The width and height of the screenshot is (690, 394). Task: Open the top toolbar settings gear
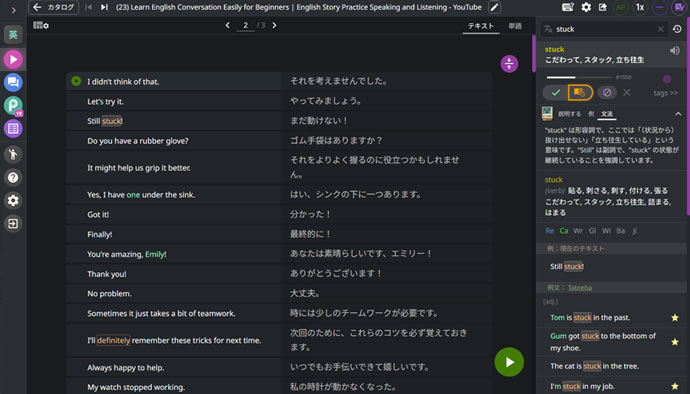586,7
